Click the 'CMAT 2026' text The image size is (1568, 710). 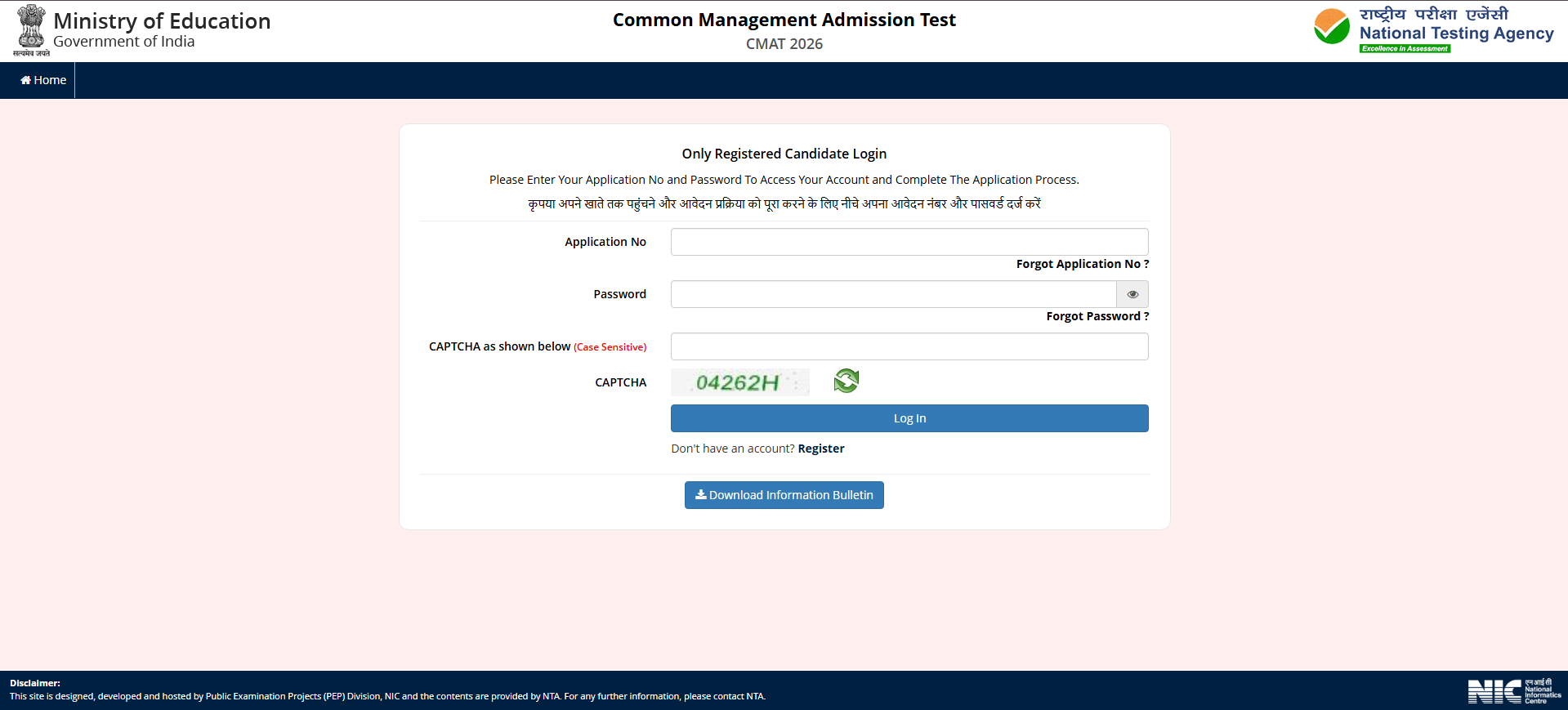point(784,44)
